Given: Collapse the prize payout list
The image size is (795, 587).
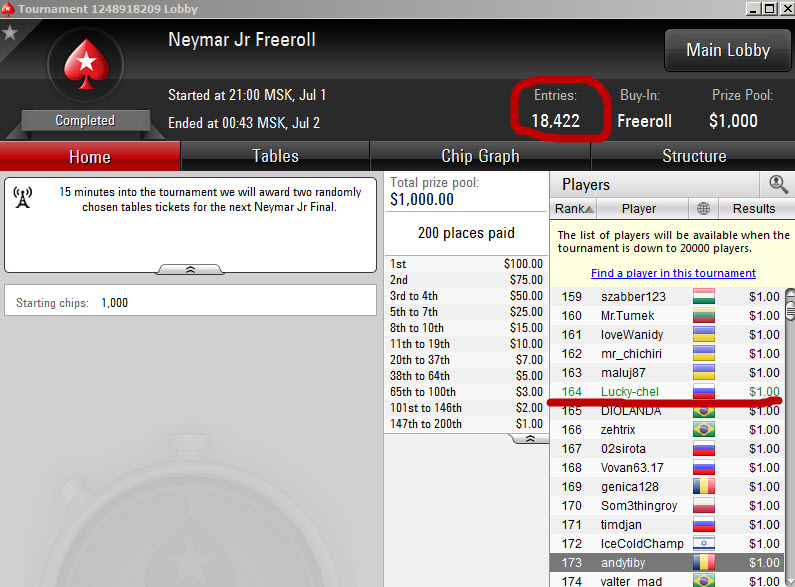Looking at the screenshot, I should [530, 438].
